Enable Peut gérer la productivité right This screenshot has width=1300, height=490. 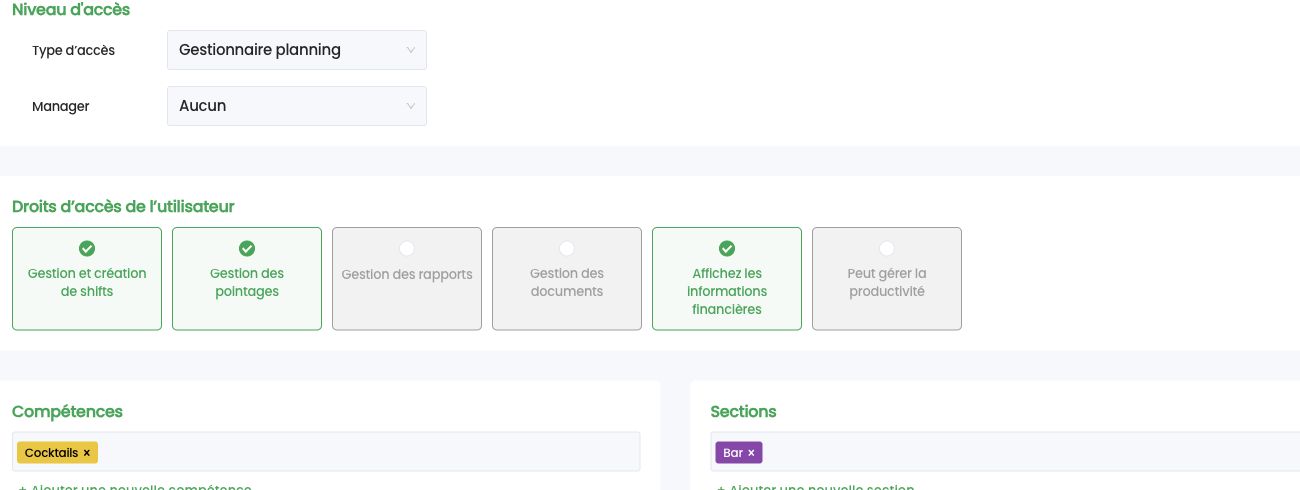(x=887, y=279)
